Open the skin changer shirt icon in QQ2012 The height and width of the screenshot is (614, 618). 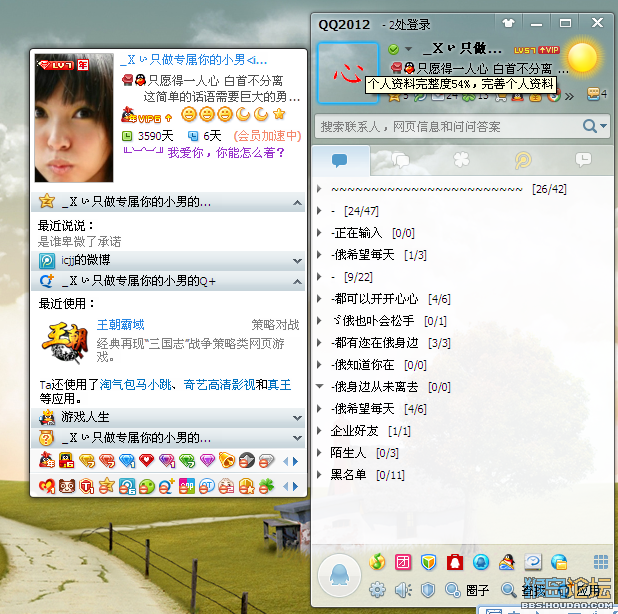508,23
